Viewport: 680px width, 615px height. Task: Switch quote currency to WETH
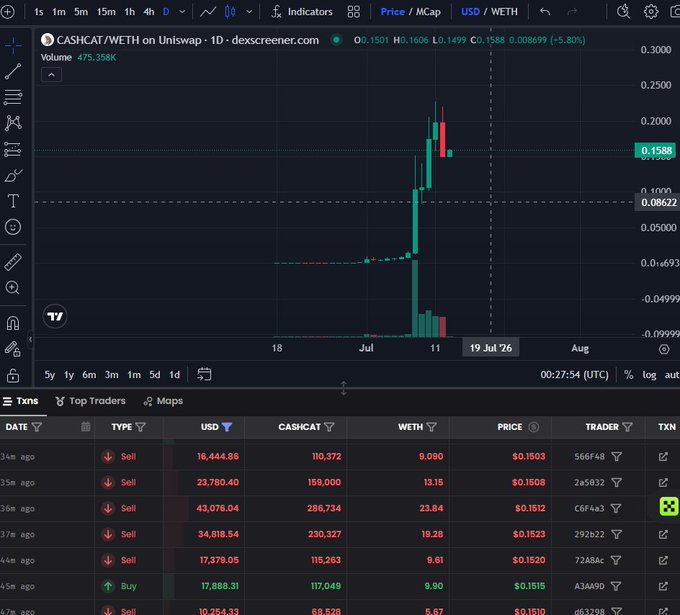pyautogui.click(x=504, y=12)
